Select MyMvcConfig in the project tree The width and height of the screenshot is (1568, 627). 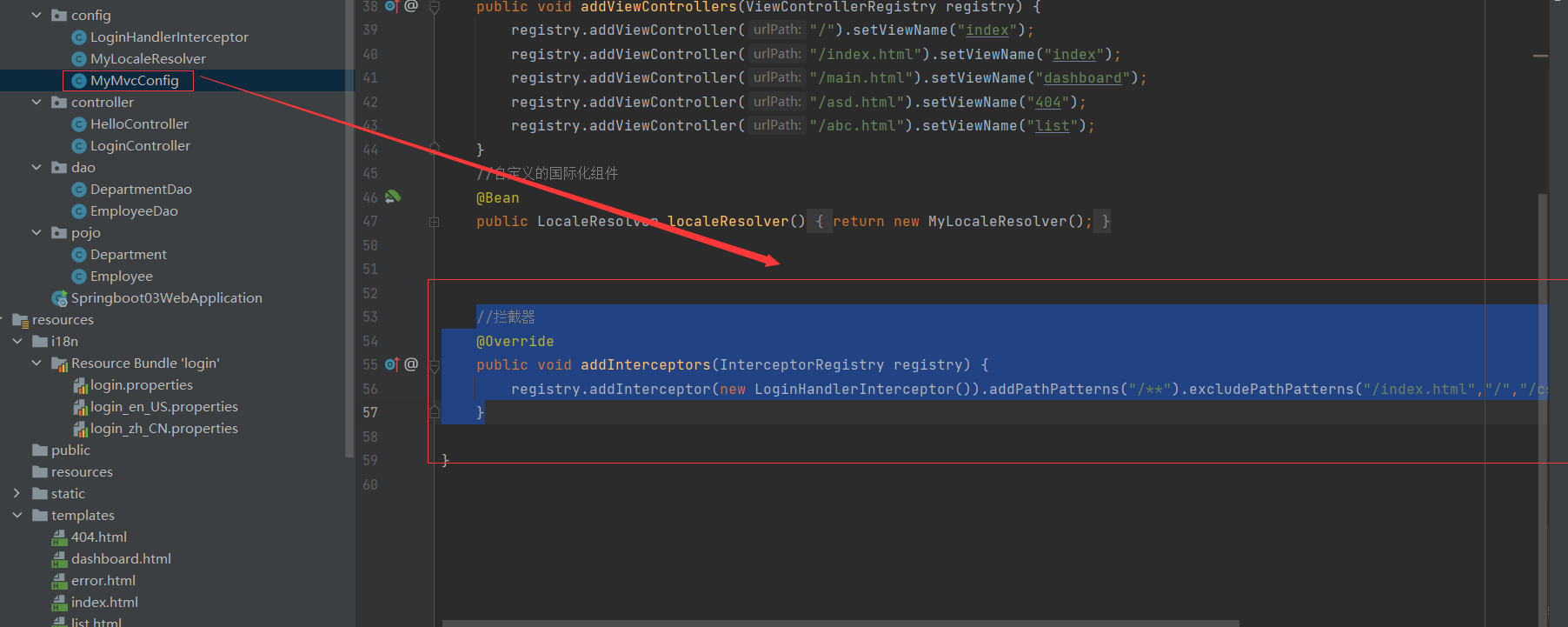(x=134, y=81)
